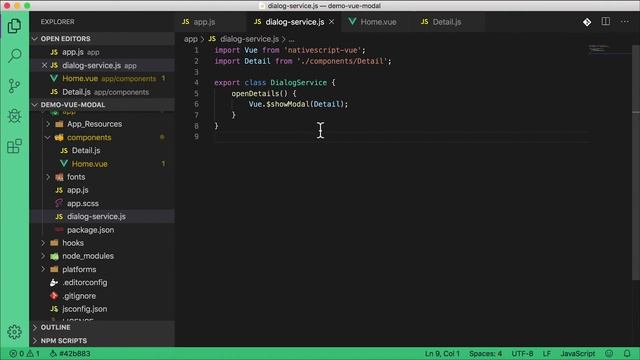This screenshot has width=640, height=360.
Task: Change encoding via UTF-8 status item
Action: [522, 353]
